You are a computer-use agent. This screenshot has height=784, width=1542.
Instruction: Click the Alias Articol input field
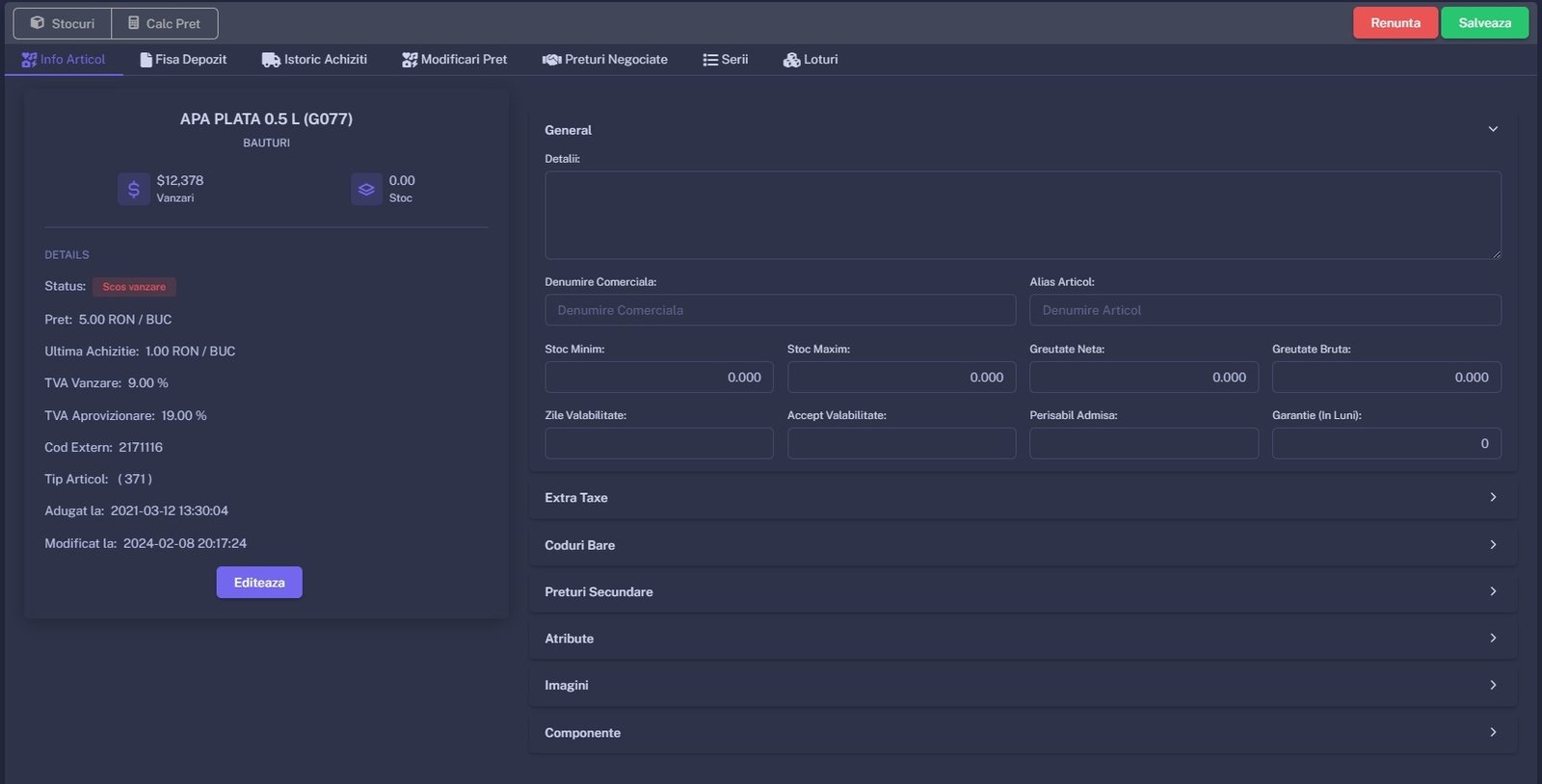point(1265,310)
